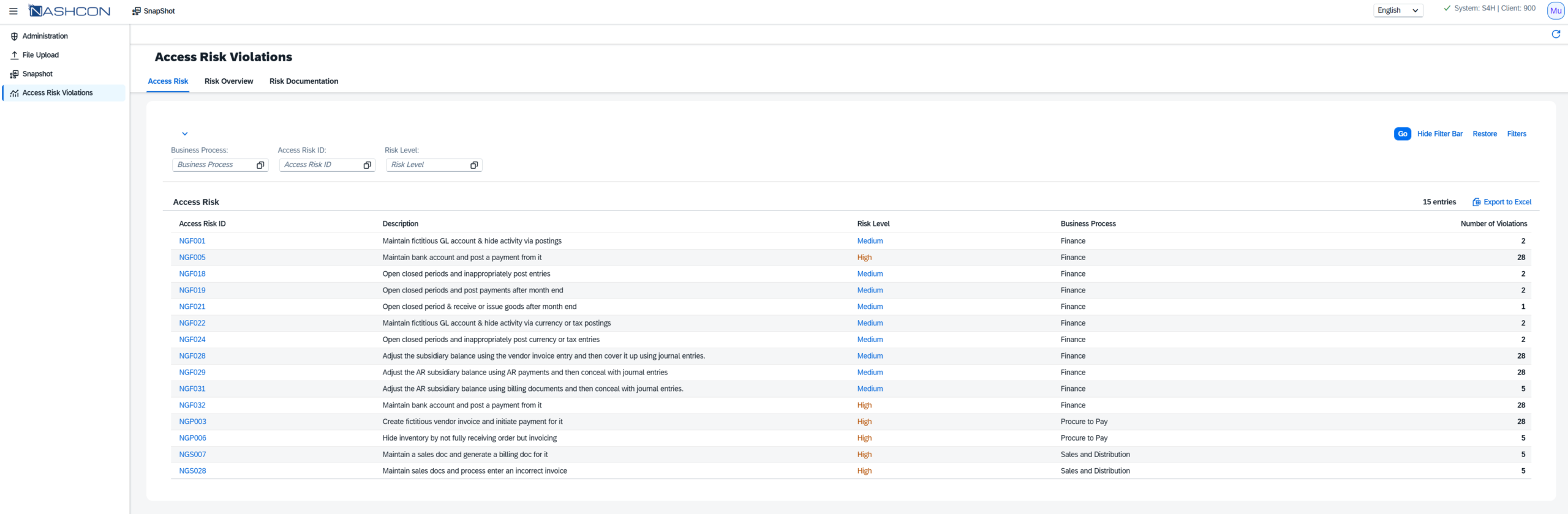Click the Hide Filter Bar button
Viewport: 1568px width, 514px height.
(1439, 134)
